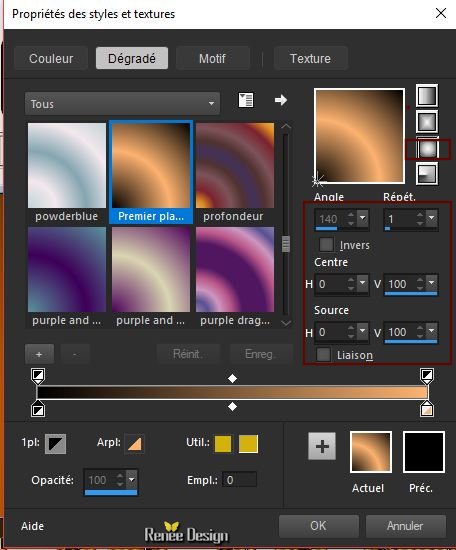Select the rectangular gradient style icon
This screenshot has height=550, width=456.
[x=427, y=122]
